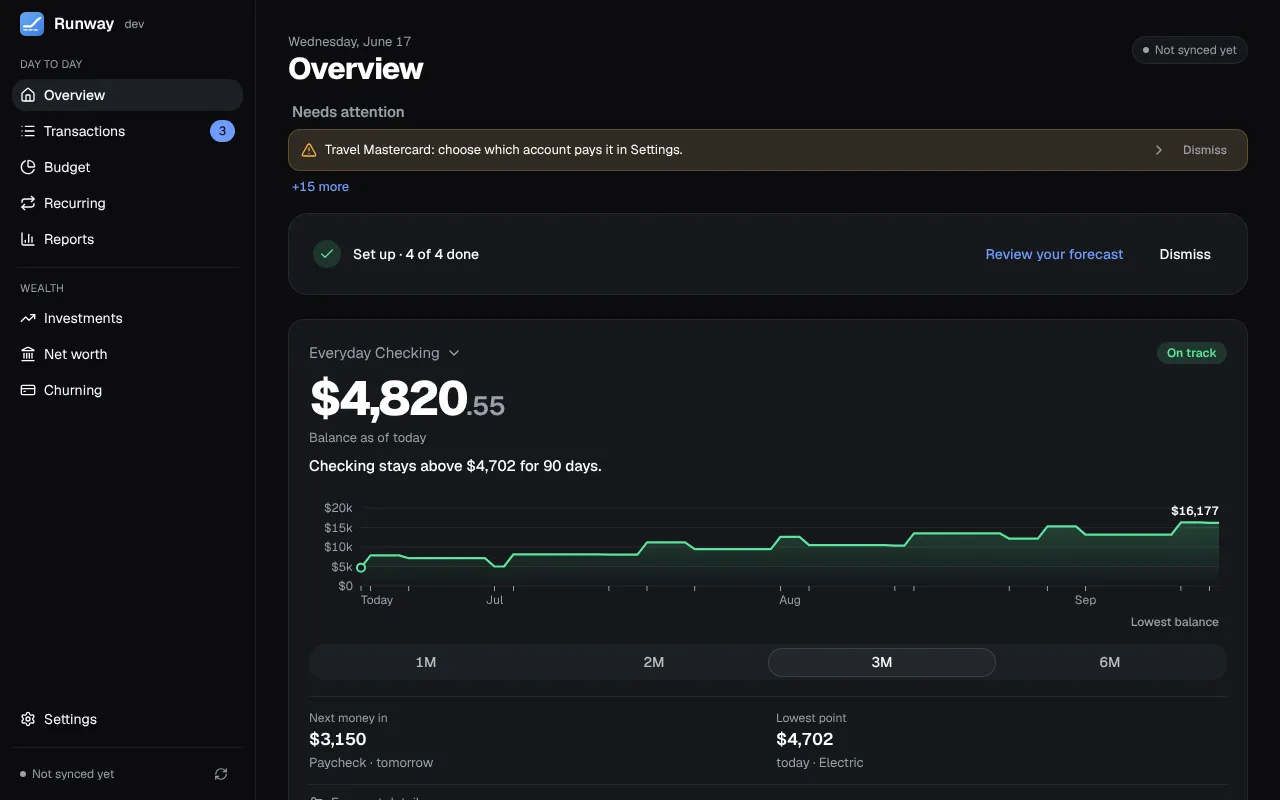Viewport: 1280px width, 800px height.
Task: Click the Today marker point on the chart
Action: coord(361,568)
